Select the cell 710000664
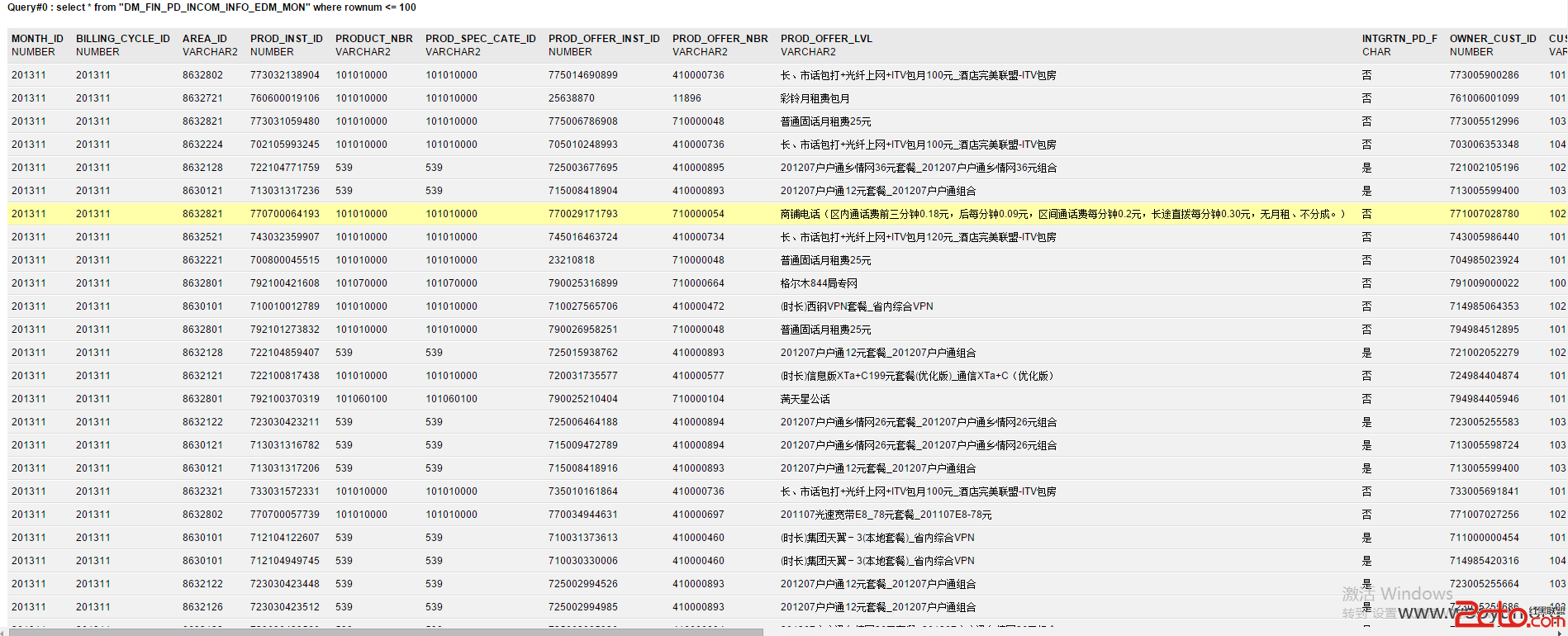Image resolution: width=1568 pixels, height=636 pixels. (698, 283)
